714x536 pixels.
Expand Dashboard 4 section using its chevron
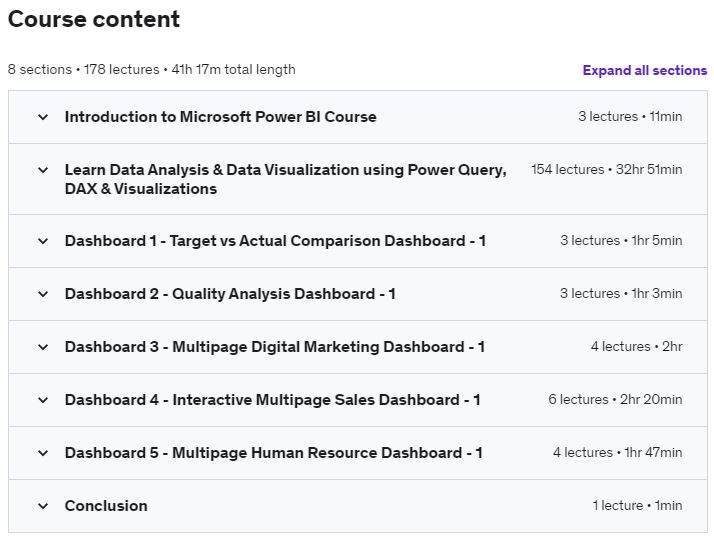click(x=43, y=400)
